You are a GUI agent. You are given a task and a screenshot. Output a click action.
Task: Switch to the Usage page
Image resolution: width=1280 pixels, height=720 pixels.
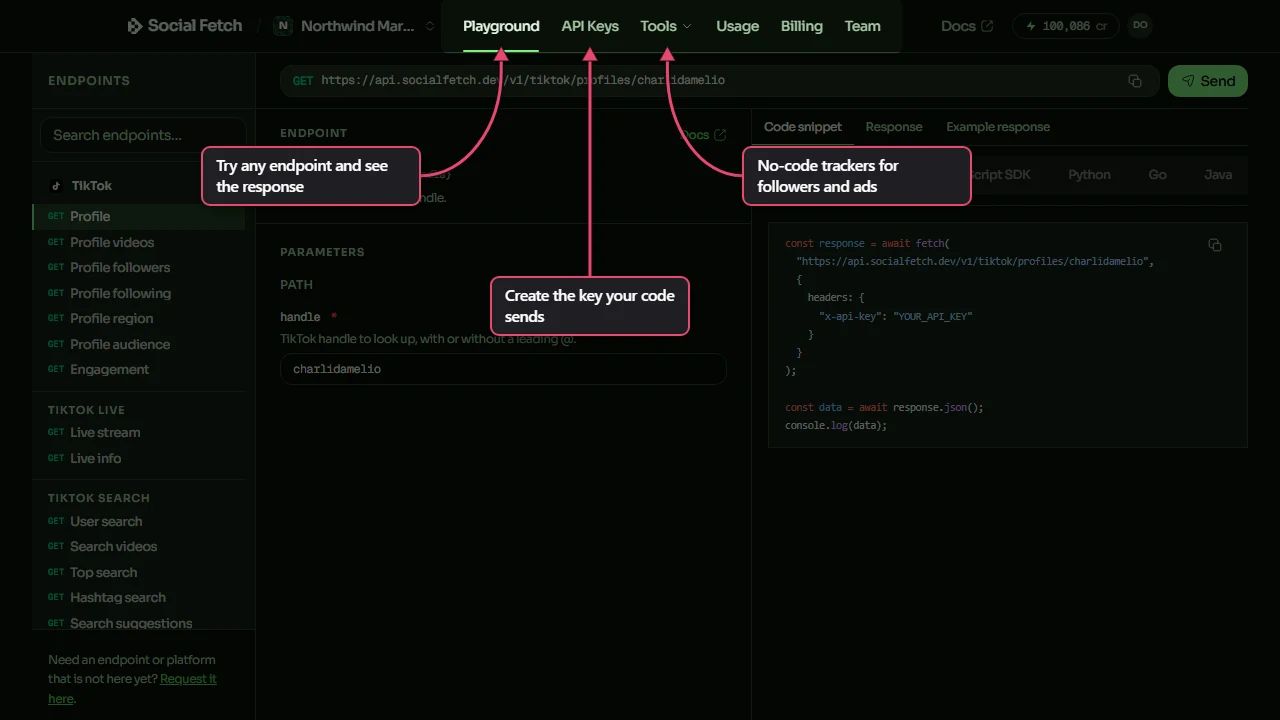pos(738,26)
